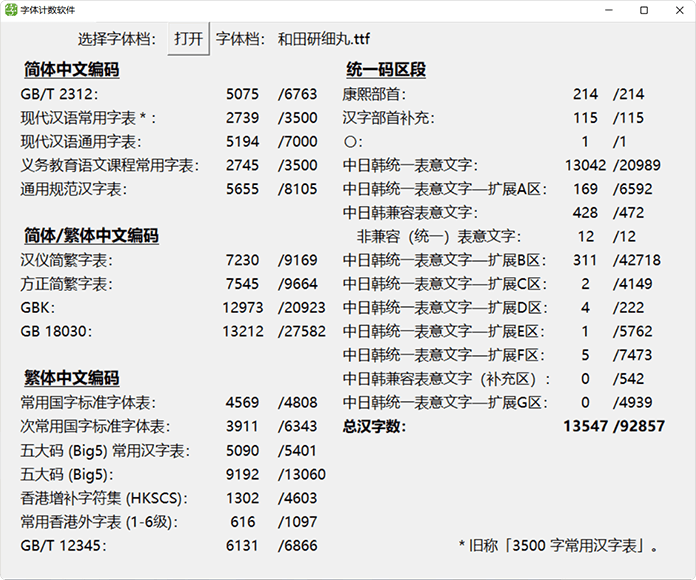Screen dimensions: 696x580
Task: Click the total count 13547 /92857
Action: 614,426
